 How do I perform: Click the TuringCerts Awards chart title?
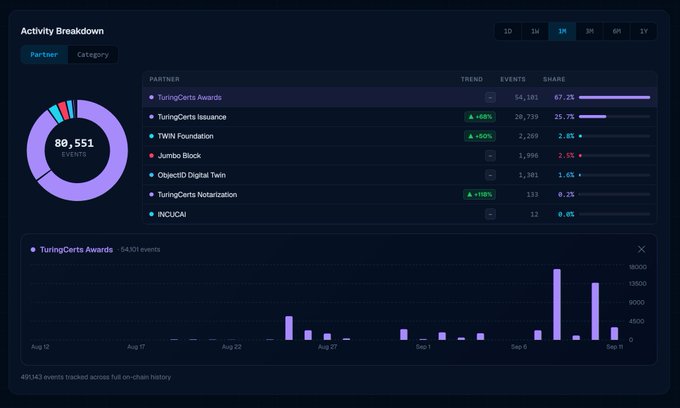point(76,250)
